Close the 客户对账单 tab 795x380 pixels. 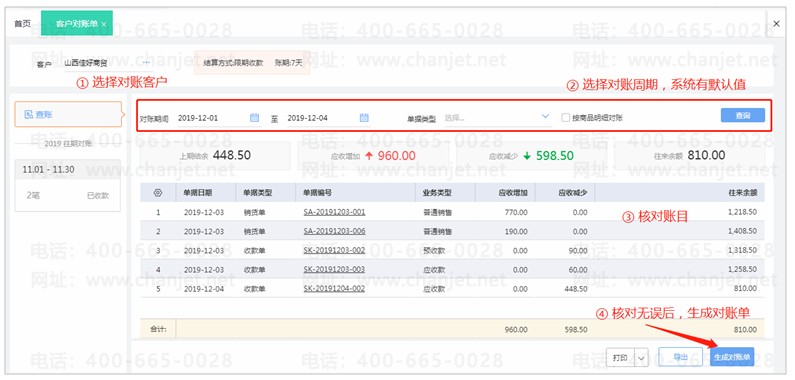[x=104, y=24]
